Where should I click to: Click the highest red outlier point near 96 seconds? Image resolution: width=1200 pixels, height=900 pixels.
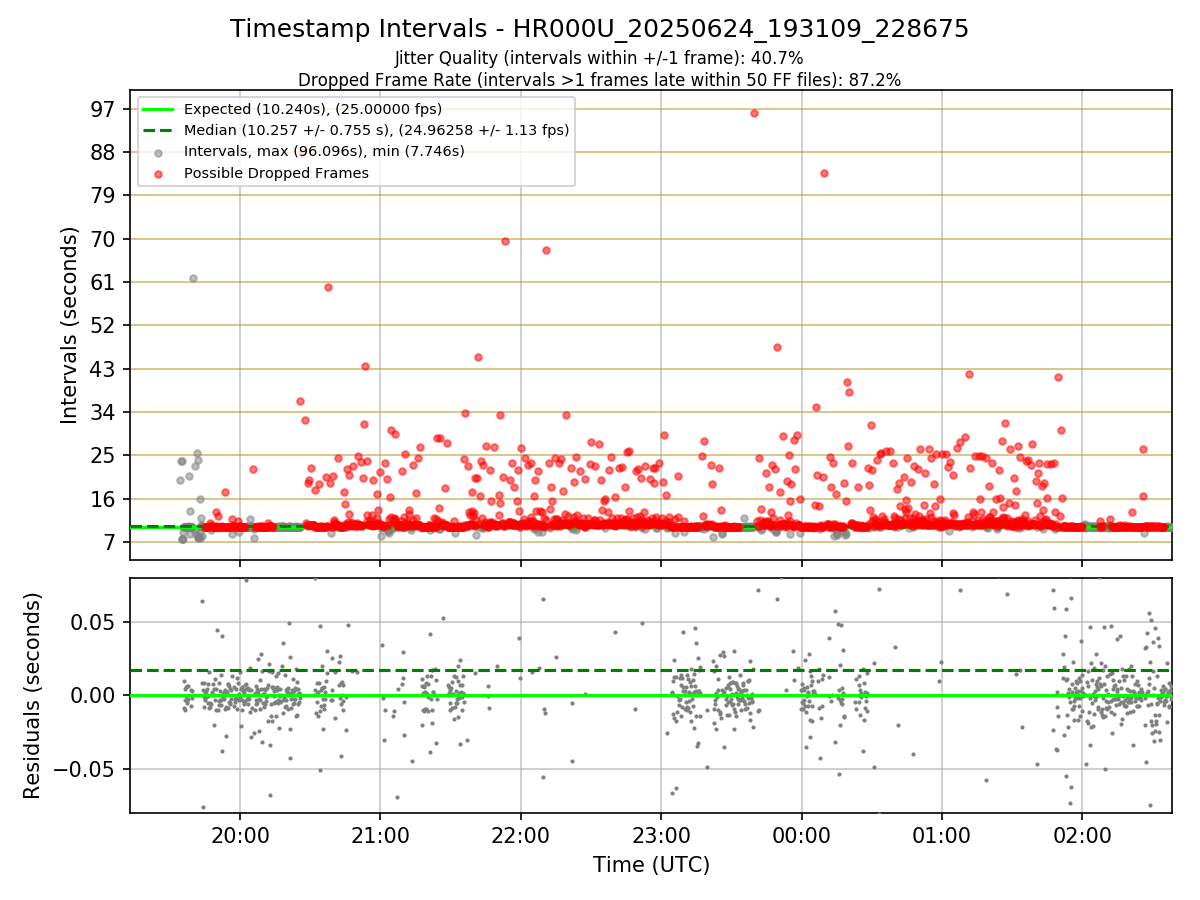[754, 113]
